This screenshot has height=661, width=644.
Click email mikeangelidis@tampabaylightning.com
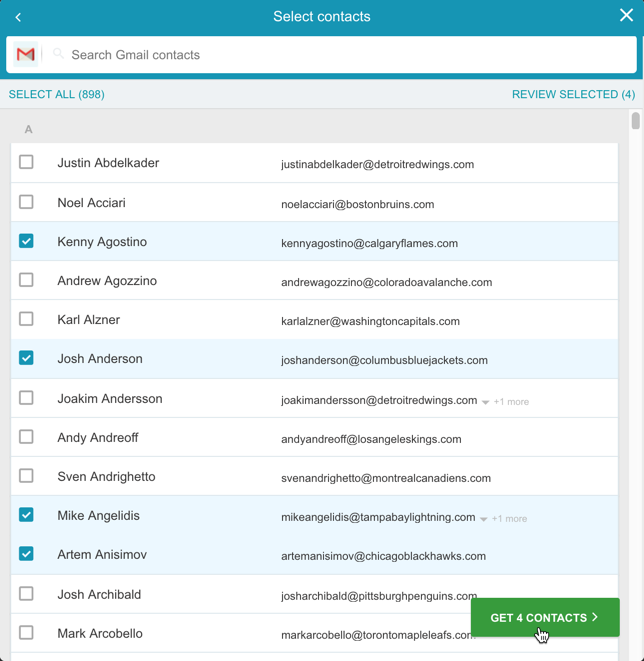click(x=378, y=517)
